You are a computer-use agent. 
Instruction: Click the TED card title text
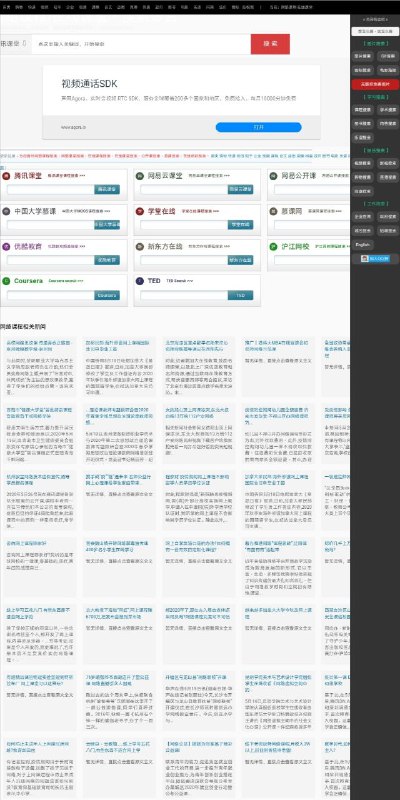tap(154, 281)
